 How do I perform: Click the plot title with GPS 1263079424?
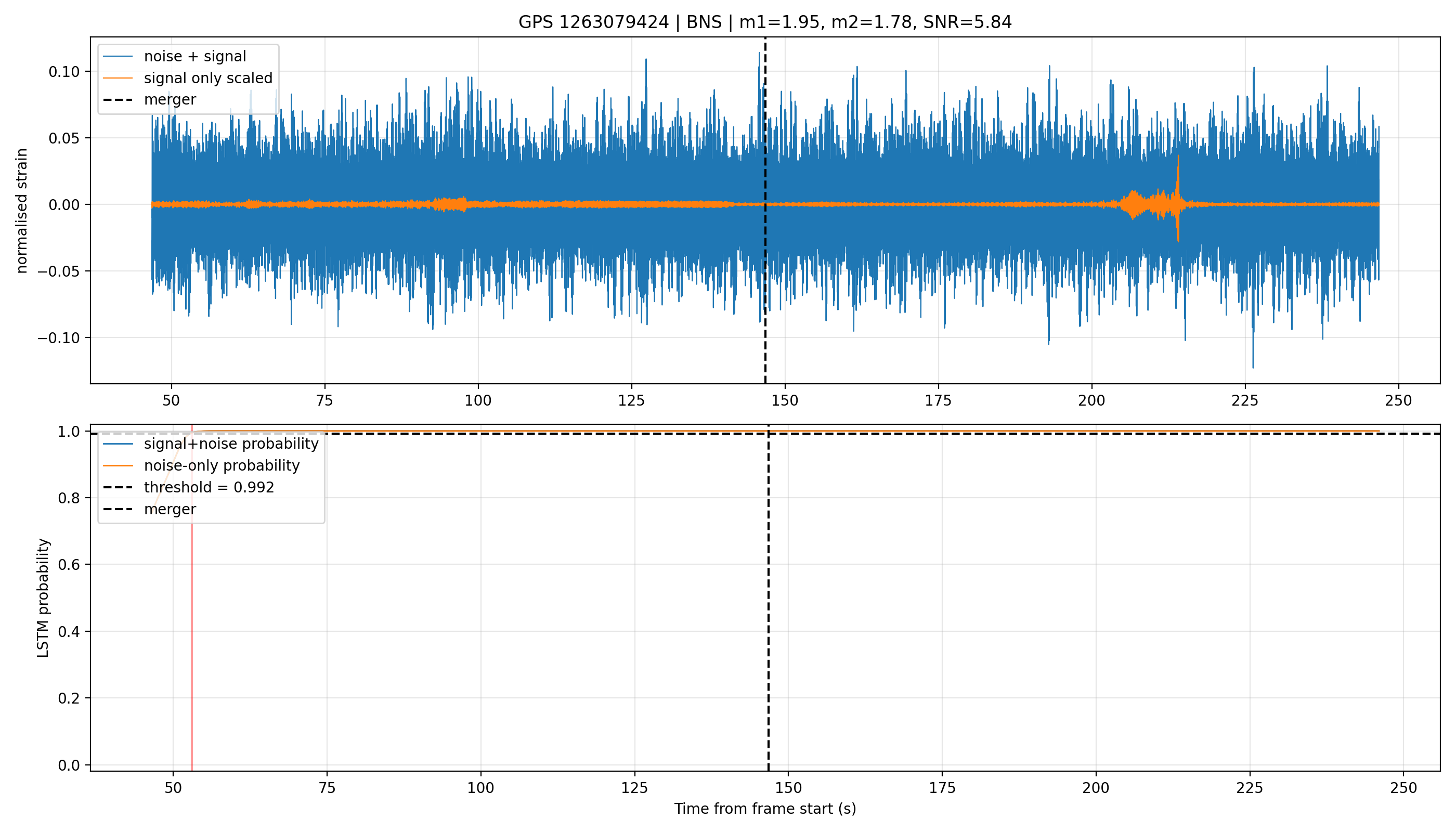click(x=764, y=22)
